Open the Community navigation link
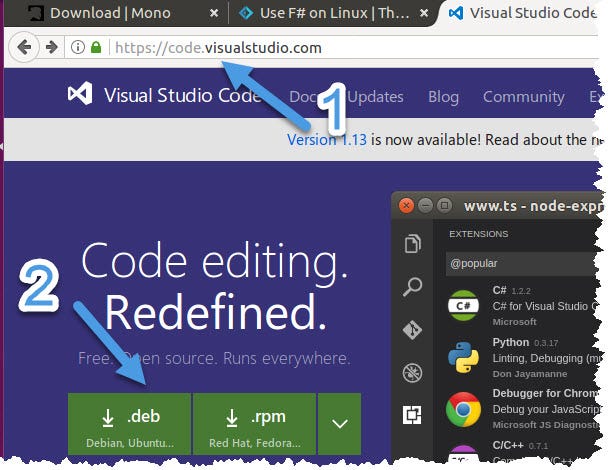This screenshot has height=470, width=608. [x=523, y=97]
